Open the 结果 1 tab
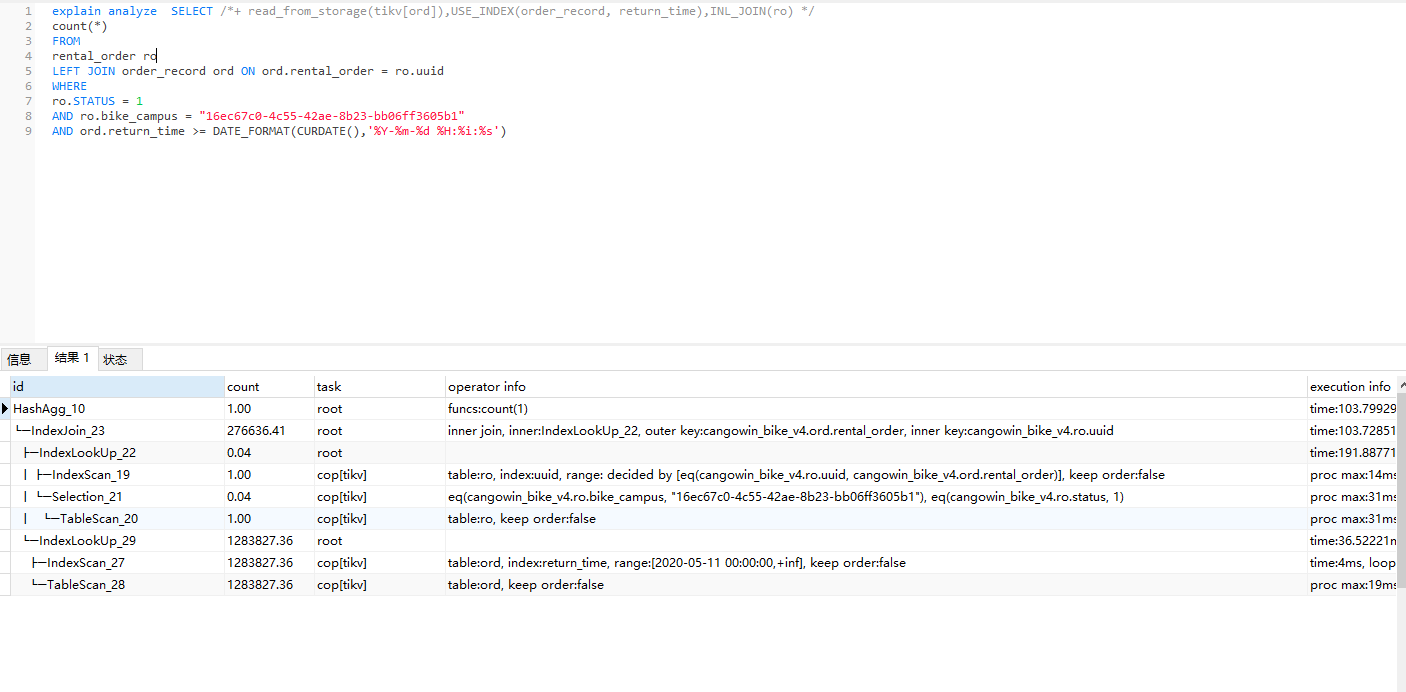The height and width of the screenshot is (692, 1406). [x=72, y=358]
